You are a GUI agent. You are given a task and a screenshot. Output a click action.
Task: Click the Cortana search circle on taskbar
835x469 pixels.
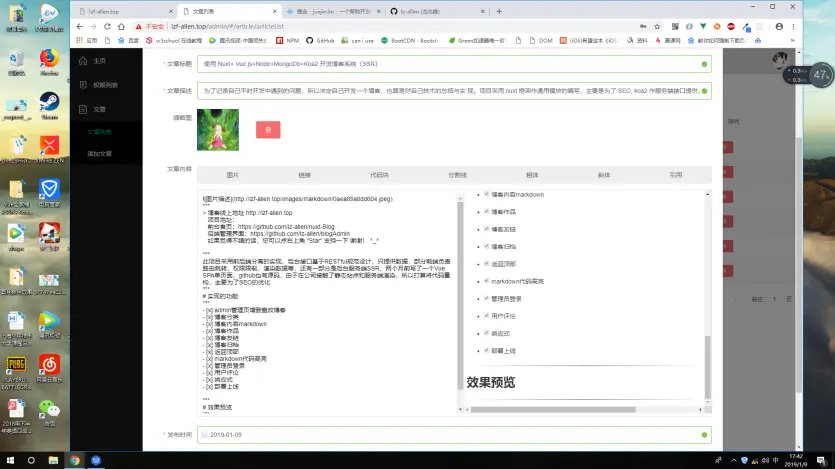coord(31,460)
